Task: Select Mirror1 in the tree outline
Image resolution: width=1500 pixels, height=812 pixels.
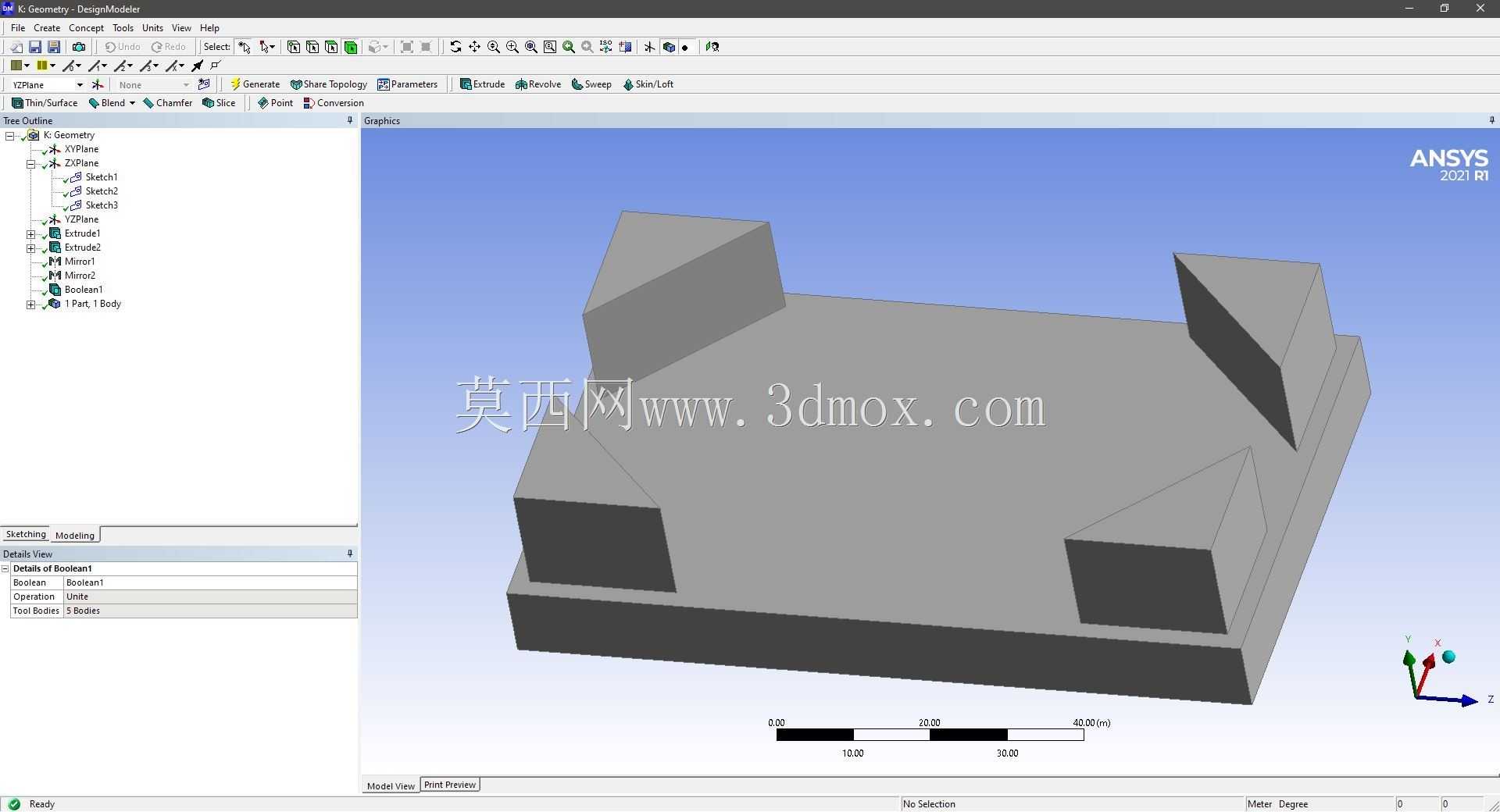Action: pos(80,262)
